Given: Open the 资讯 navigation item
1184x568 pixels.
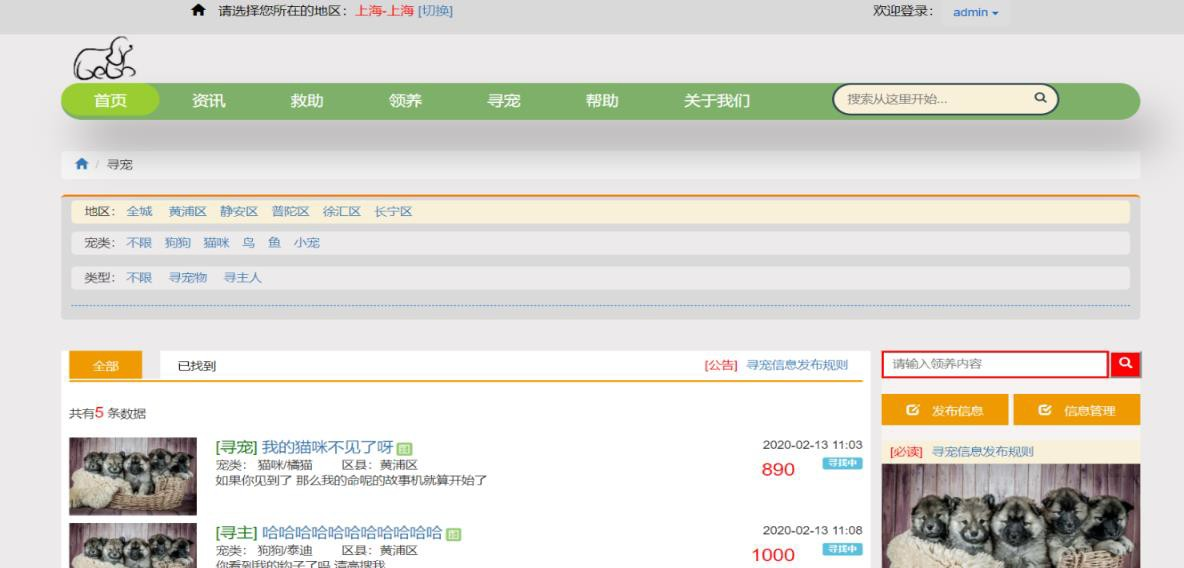Looking at the screenshot, I should (208, 100).
